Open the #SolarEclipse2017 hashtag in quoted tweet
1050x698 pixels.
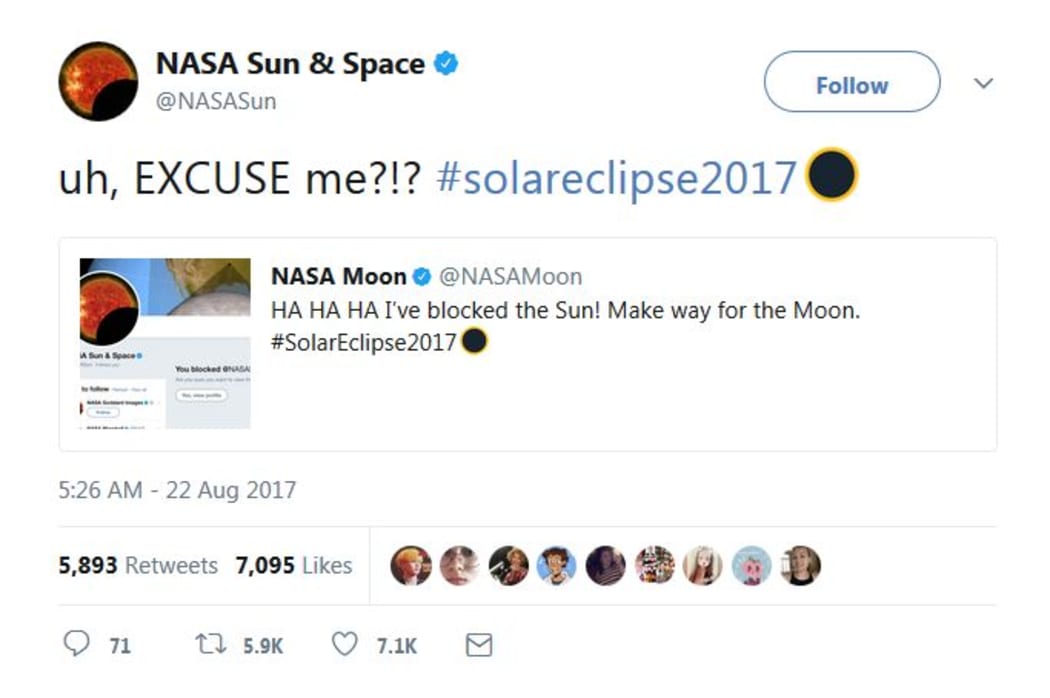(364, 342)
